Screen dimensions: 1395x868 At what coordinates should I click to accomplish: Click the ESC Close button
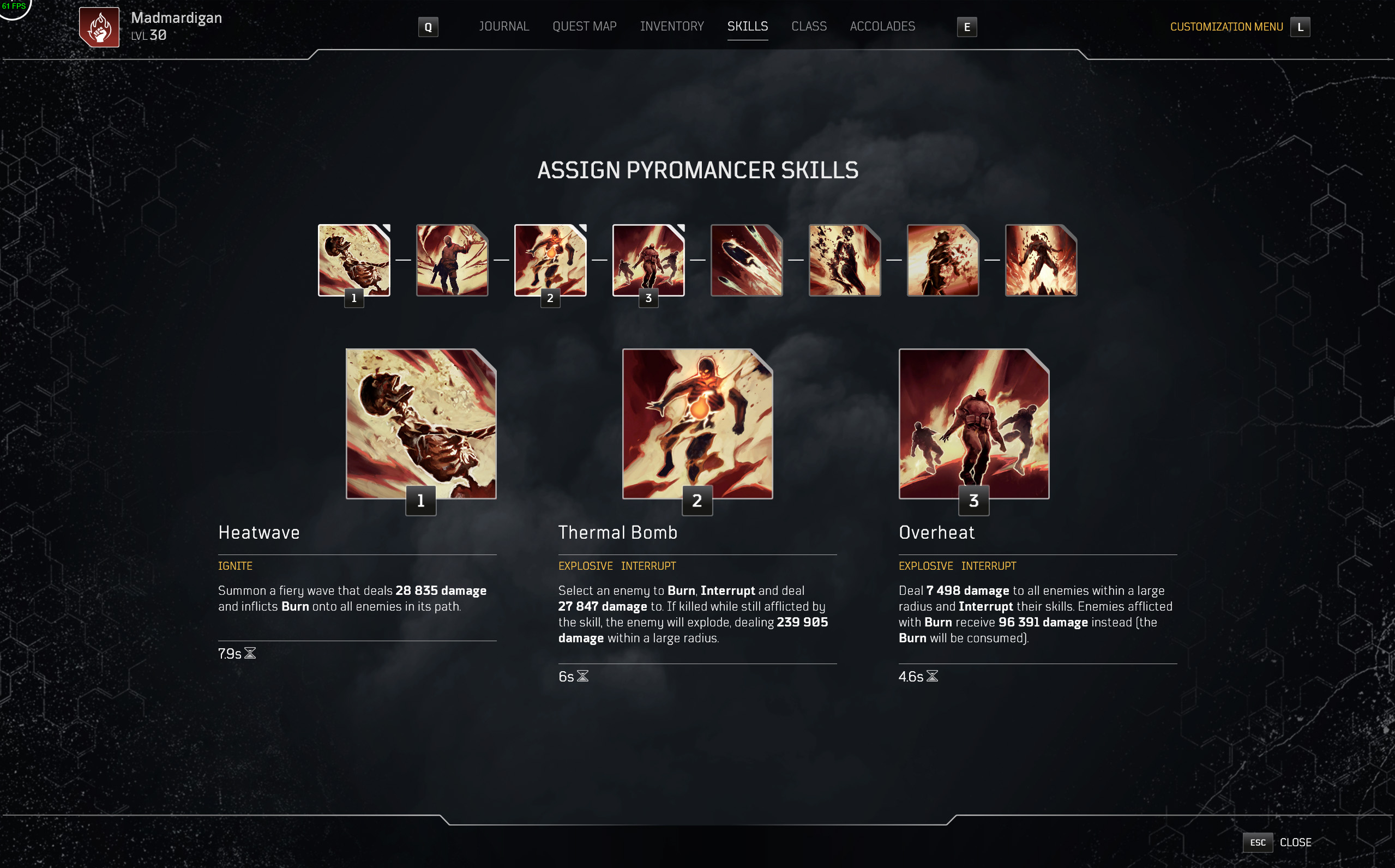point(1277,842)
